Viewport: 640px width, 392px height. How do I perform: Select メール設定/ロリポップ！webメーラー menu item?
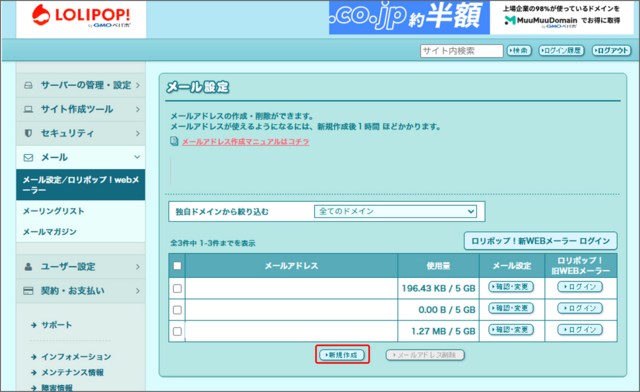tap(81, 185)
